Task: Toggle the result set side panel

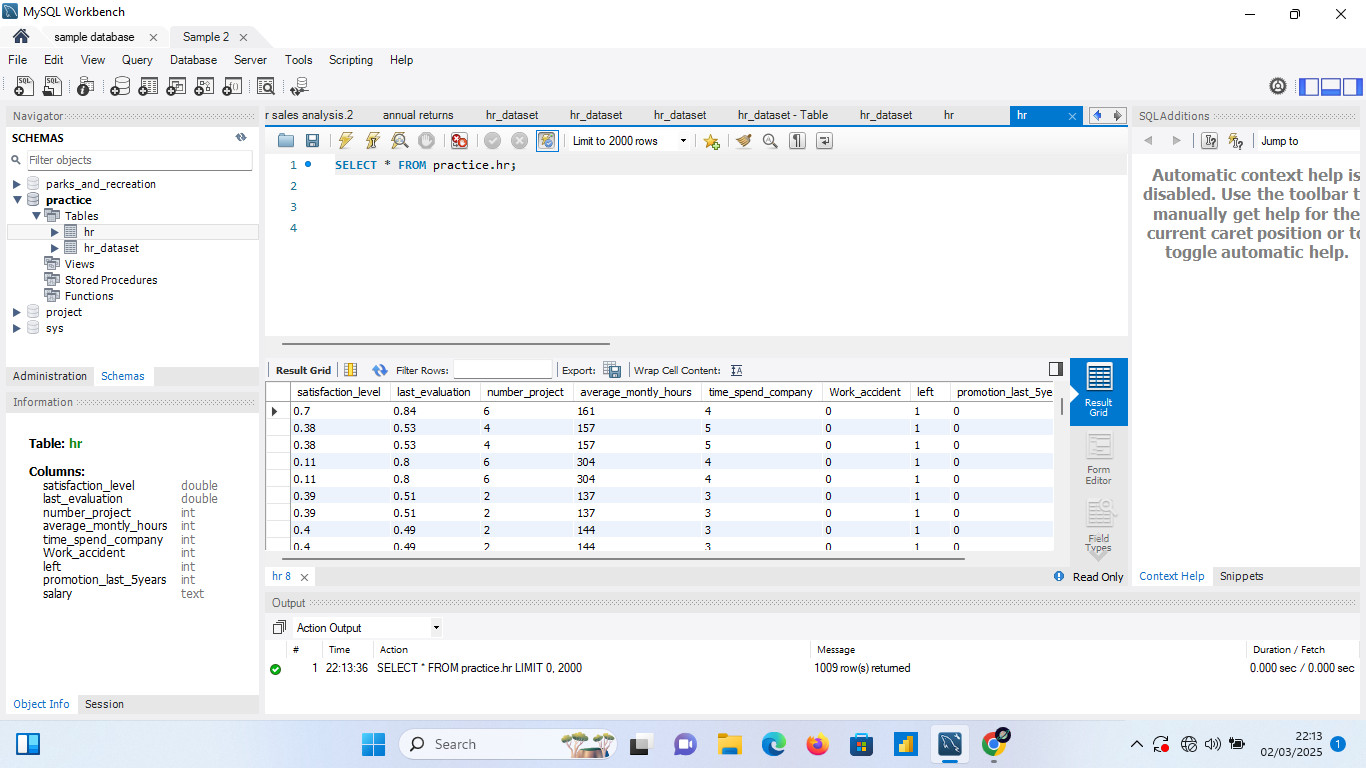Action: (1056, 369)
